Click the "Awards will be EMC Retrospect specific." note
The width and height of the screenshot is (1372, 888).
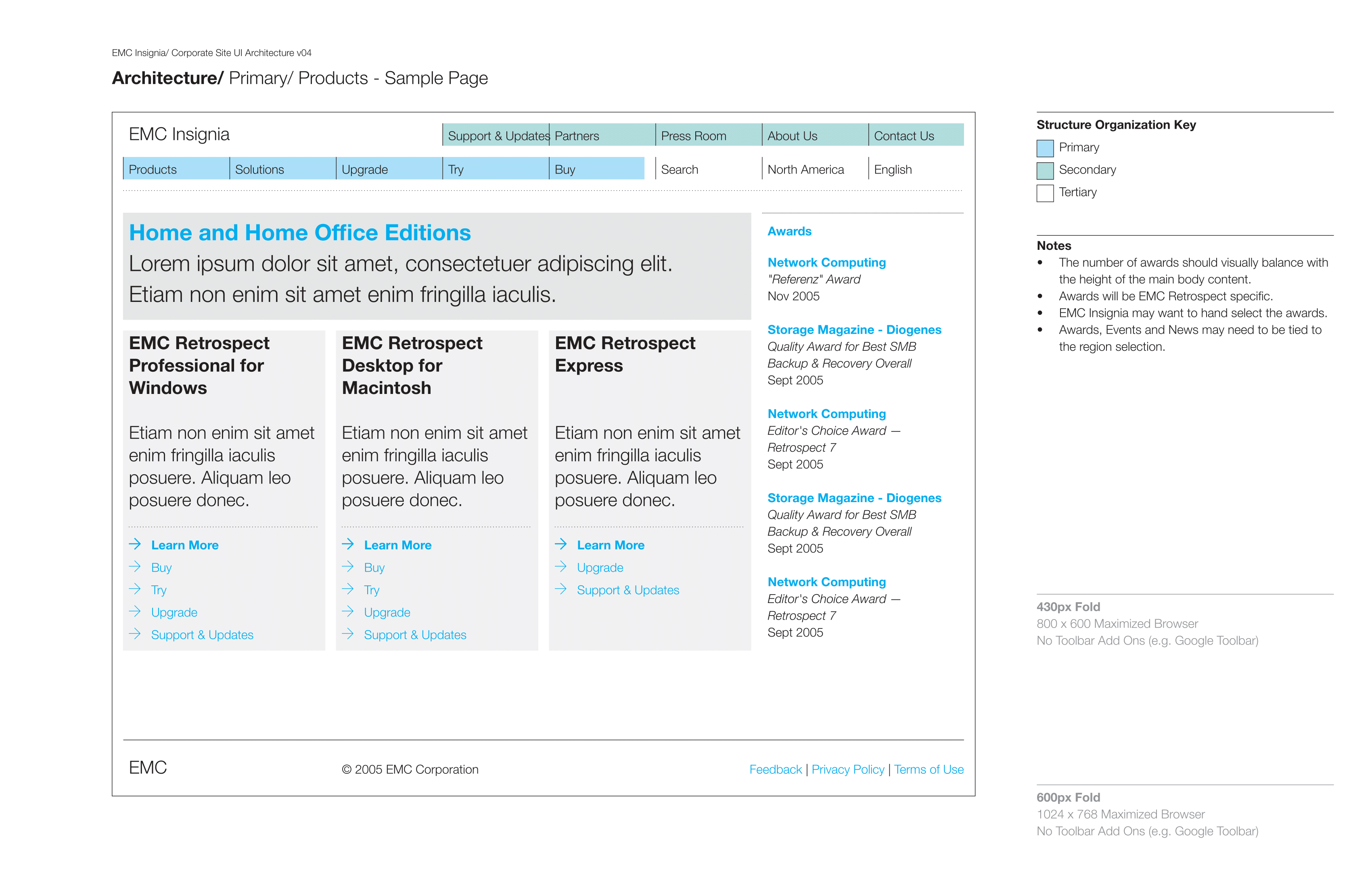coord(1166,296)
